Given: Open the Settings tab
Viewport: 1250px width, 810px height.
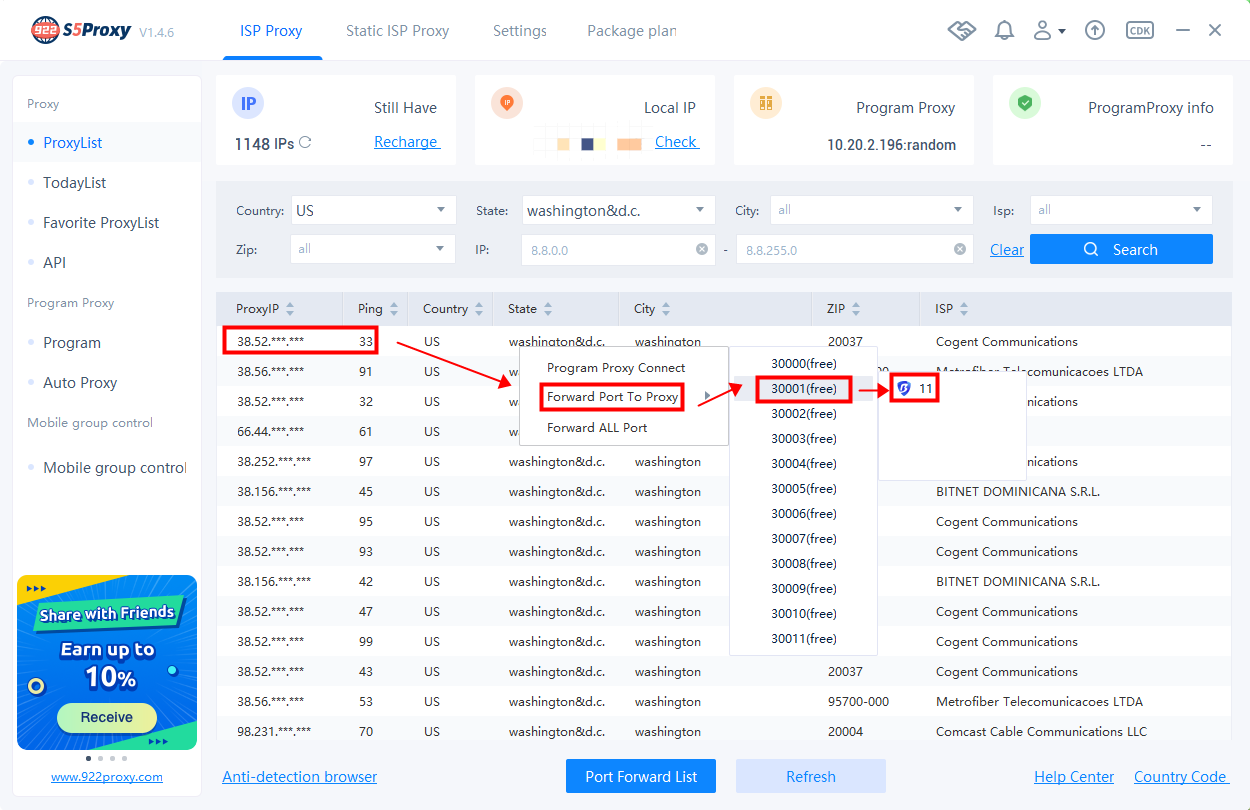Looking at the screenshot, I should [520, 31].
